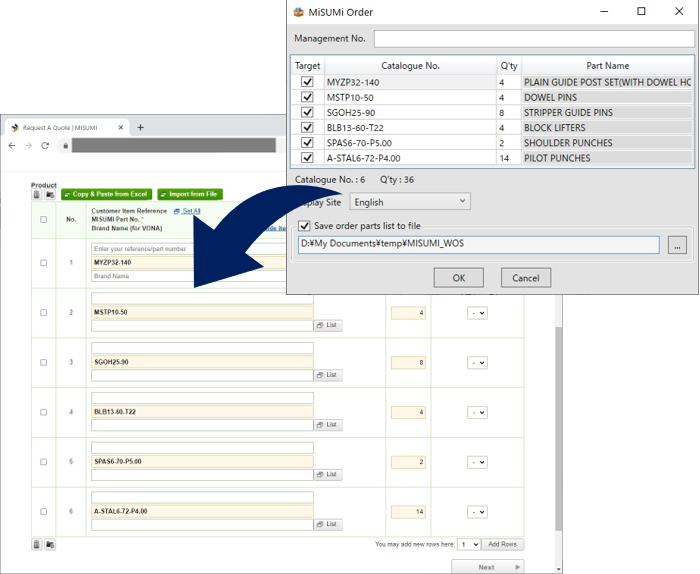Click the browser address bar
Screen dimensions: 700x574
[173, 146]
